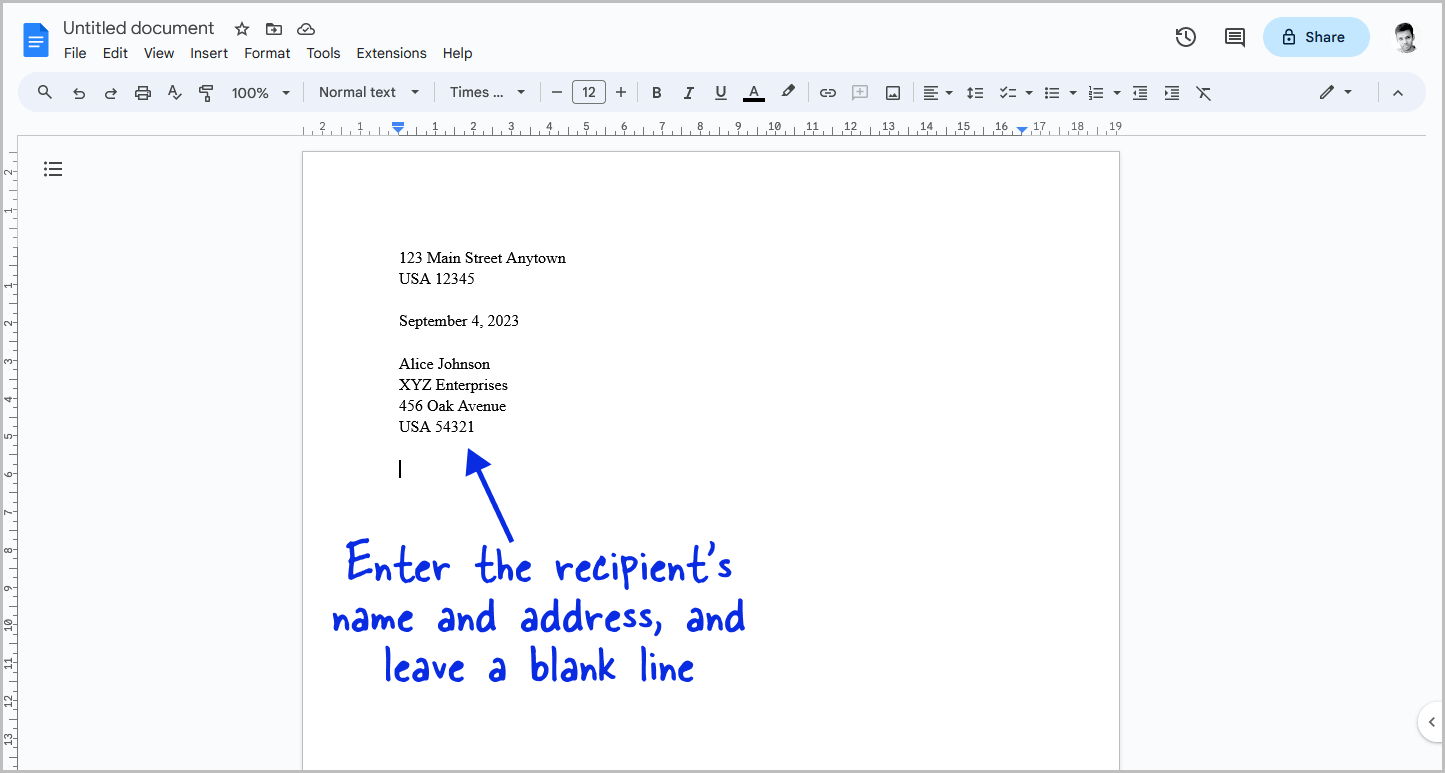Click the Share button

[x=1316, y=36]
